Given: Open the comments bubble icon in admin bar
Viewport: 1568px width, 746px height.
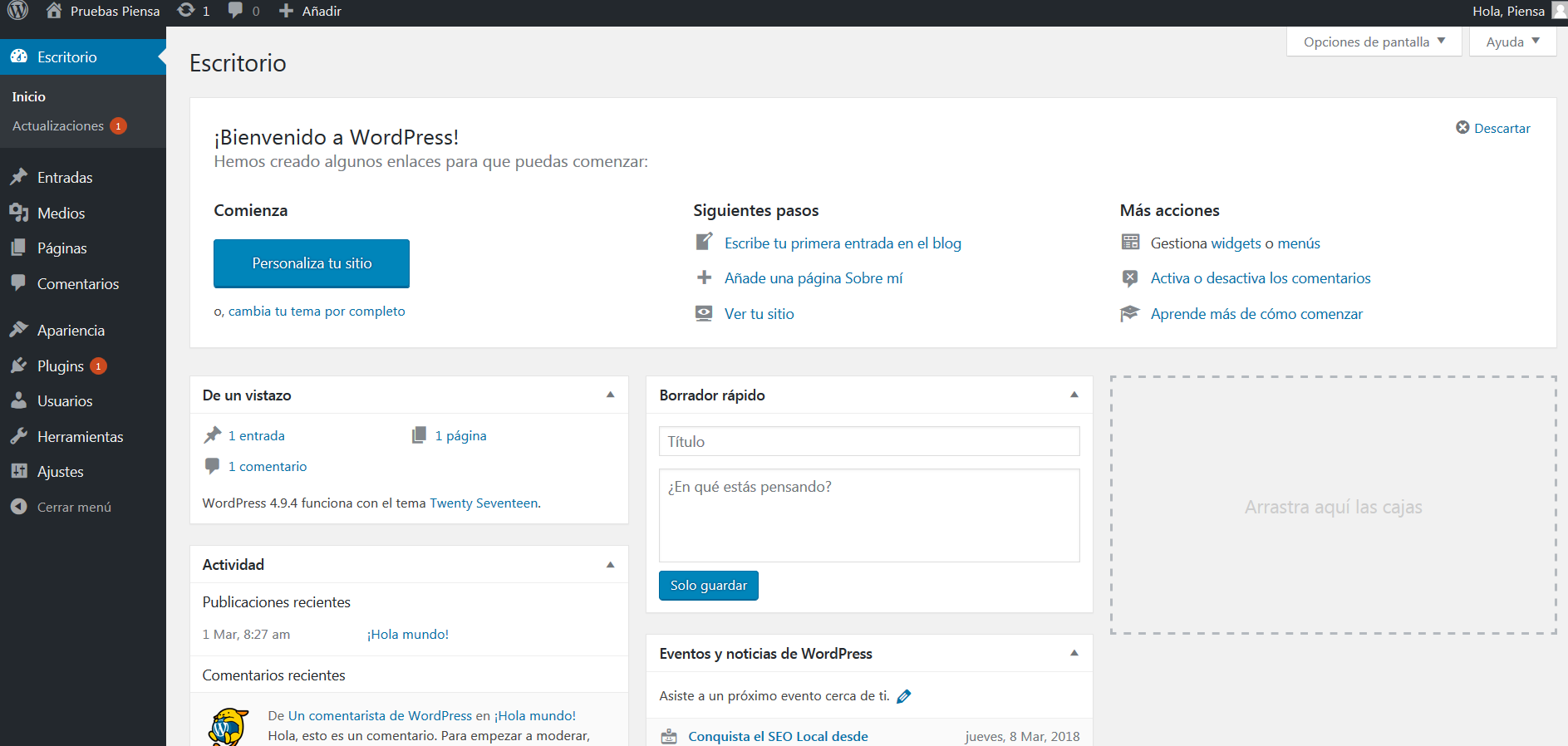Looking at the screenshot, I should click(x=236, y=11).
